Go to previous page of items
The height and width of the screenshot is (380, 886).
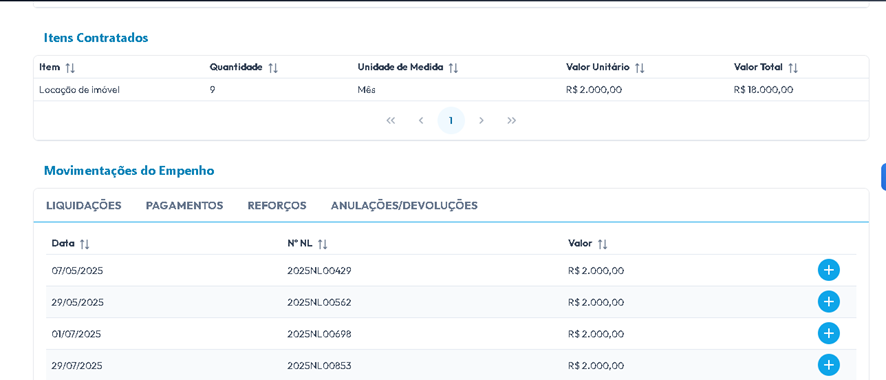coord(420,120)
